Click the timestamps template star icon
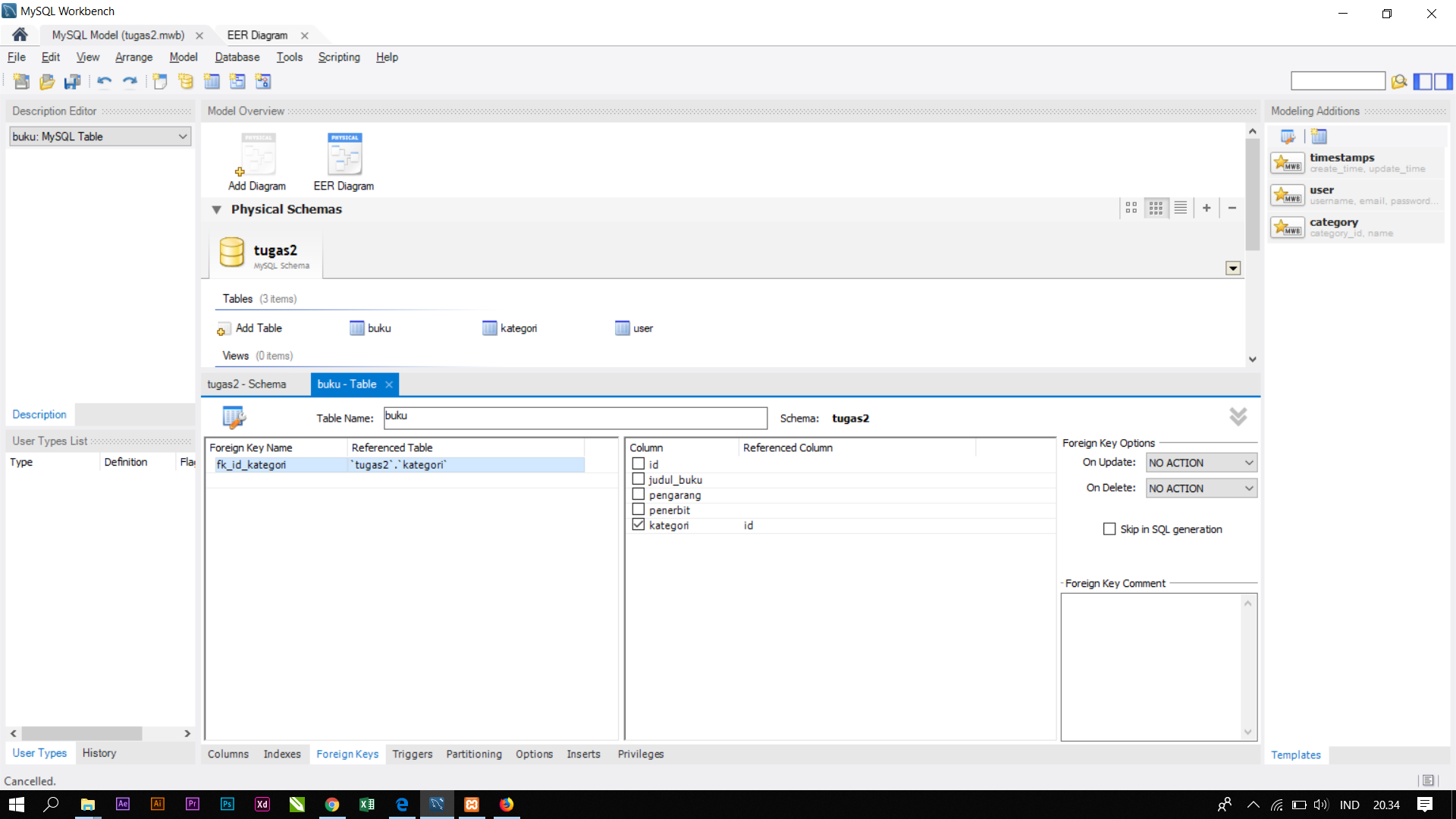1456x819 pixels. pyautogui.click(x=1287, y=163)
